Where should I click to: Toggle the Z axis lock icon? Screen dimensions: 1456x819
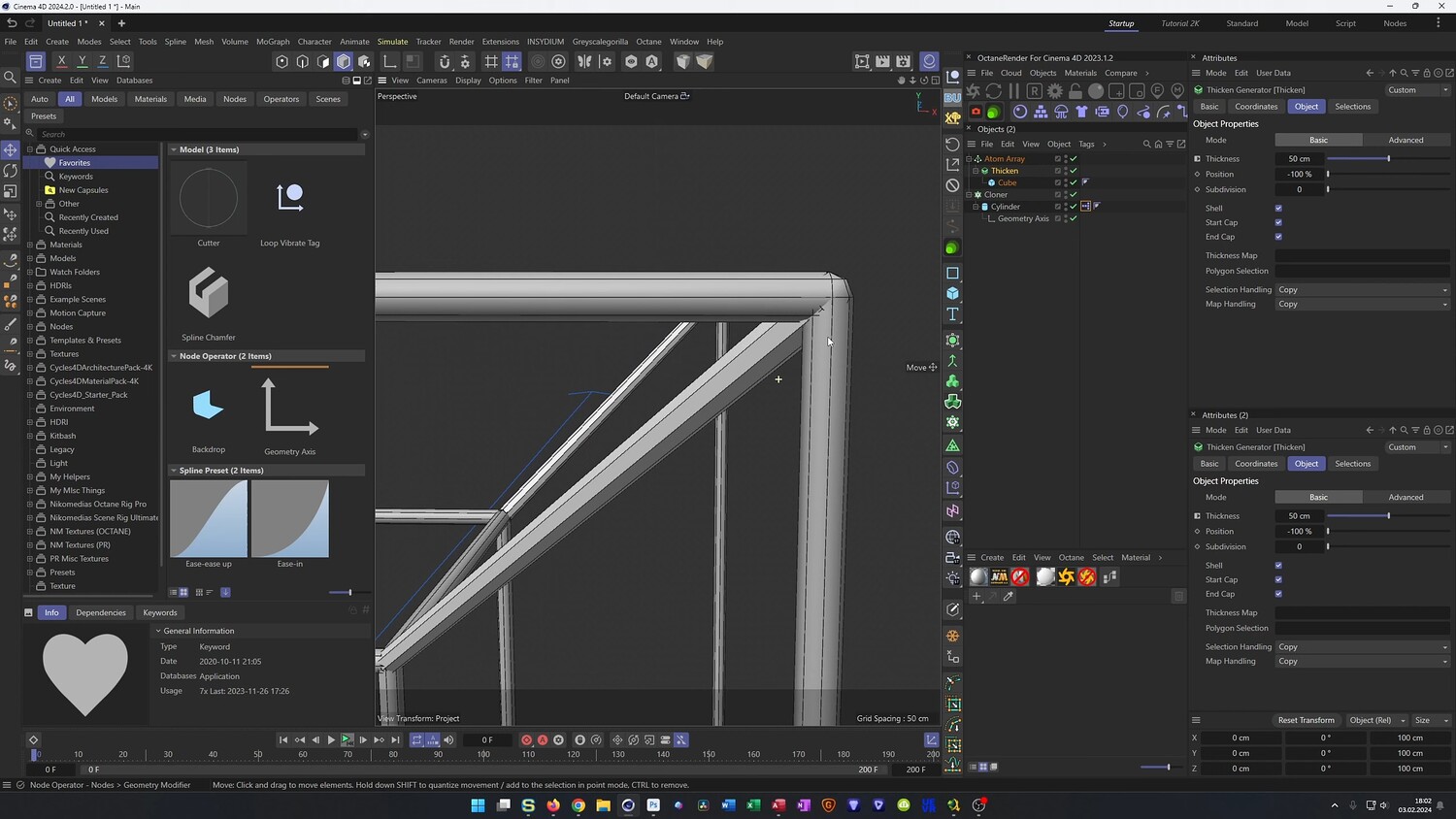102,61
